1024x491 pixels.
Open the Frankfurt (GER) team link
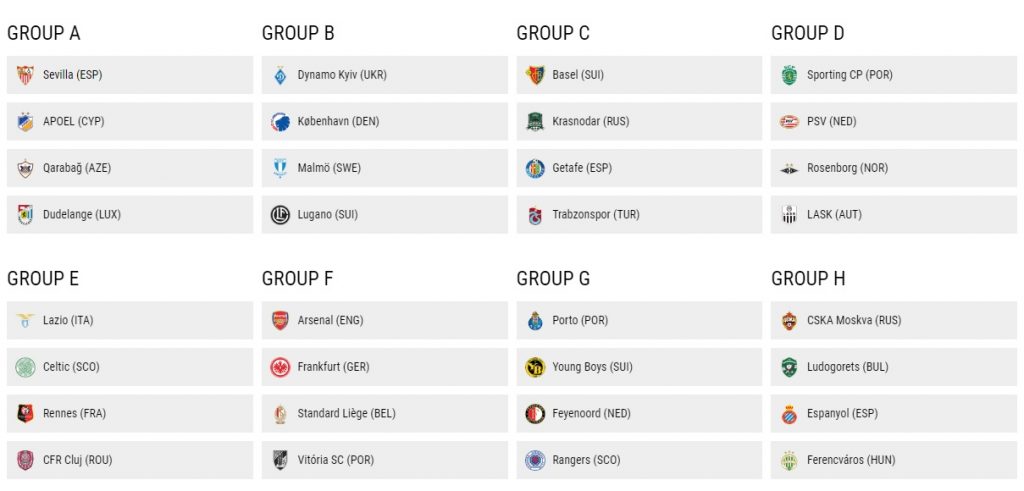pos(333,367)
